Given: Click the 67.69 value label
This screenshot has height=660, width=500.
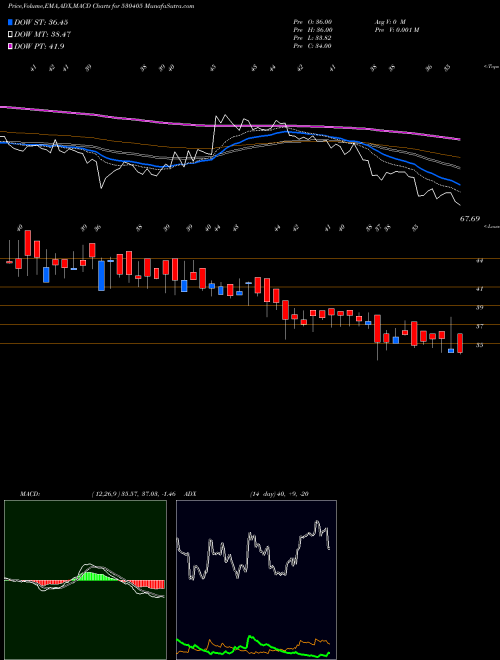Looking at the screenshot, I should (x=470, y=218).
